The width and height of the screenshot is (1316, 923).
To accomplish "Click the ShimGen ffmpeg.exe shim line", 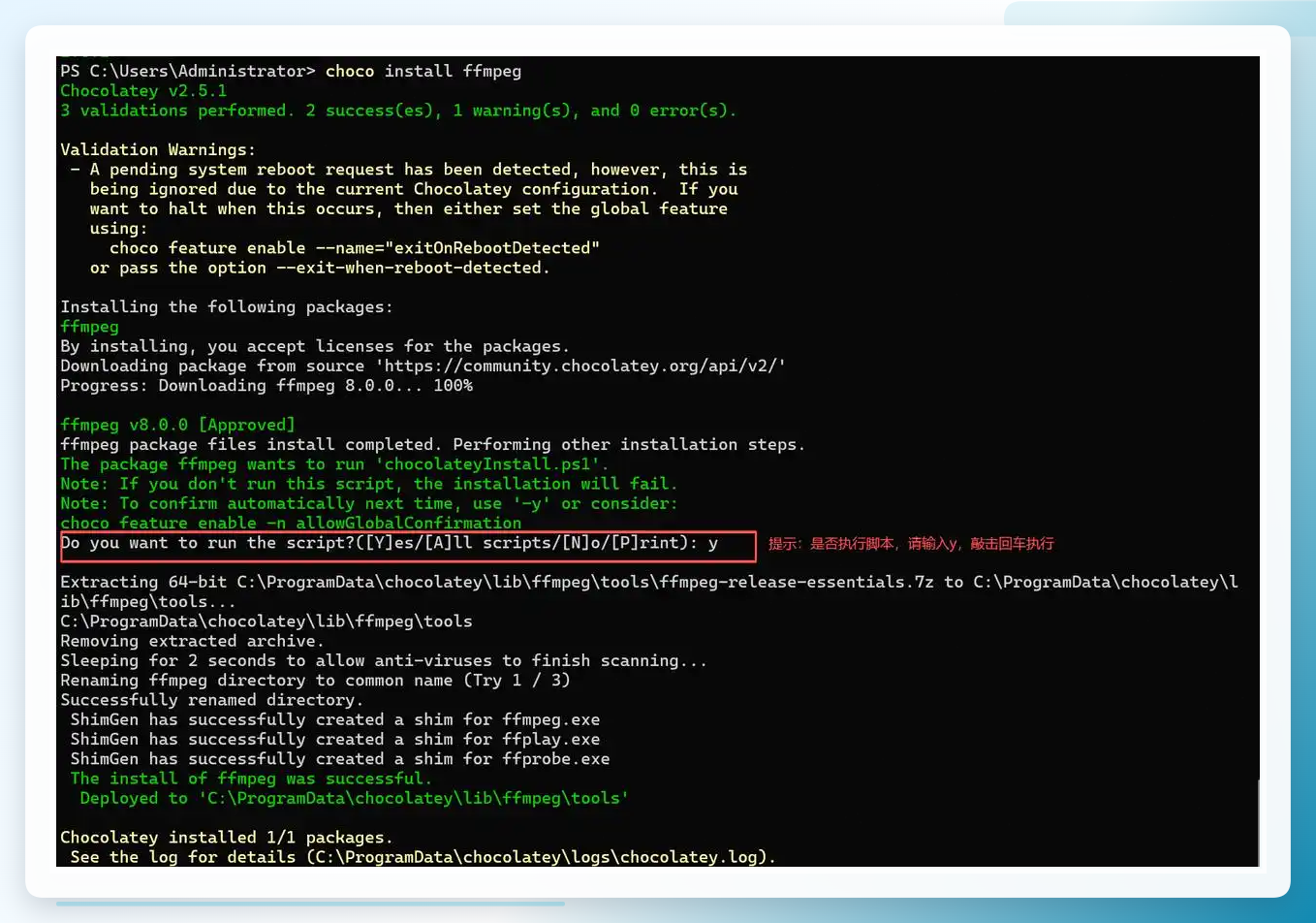I will pos(335,719).
